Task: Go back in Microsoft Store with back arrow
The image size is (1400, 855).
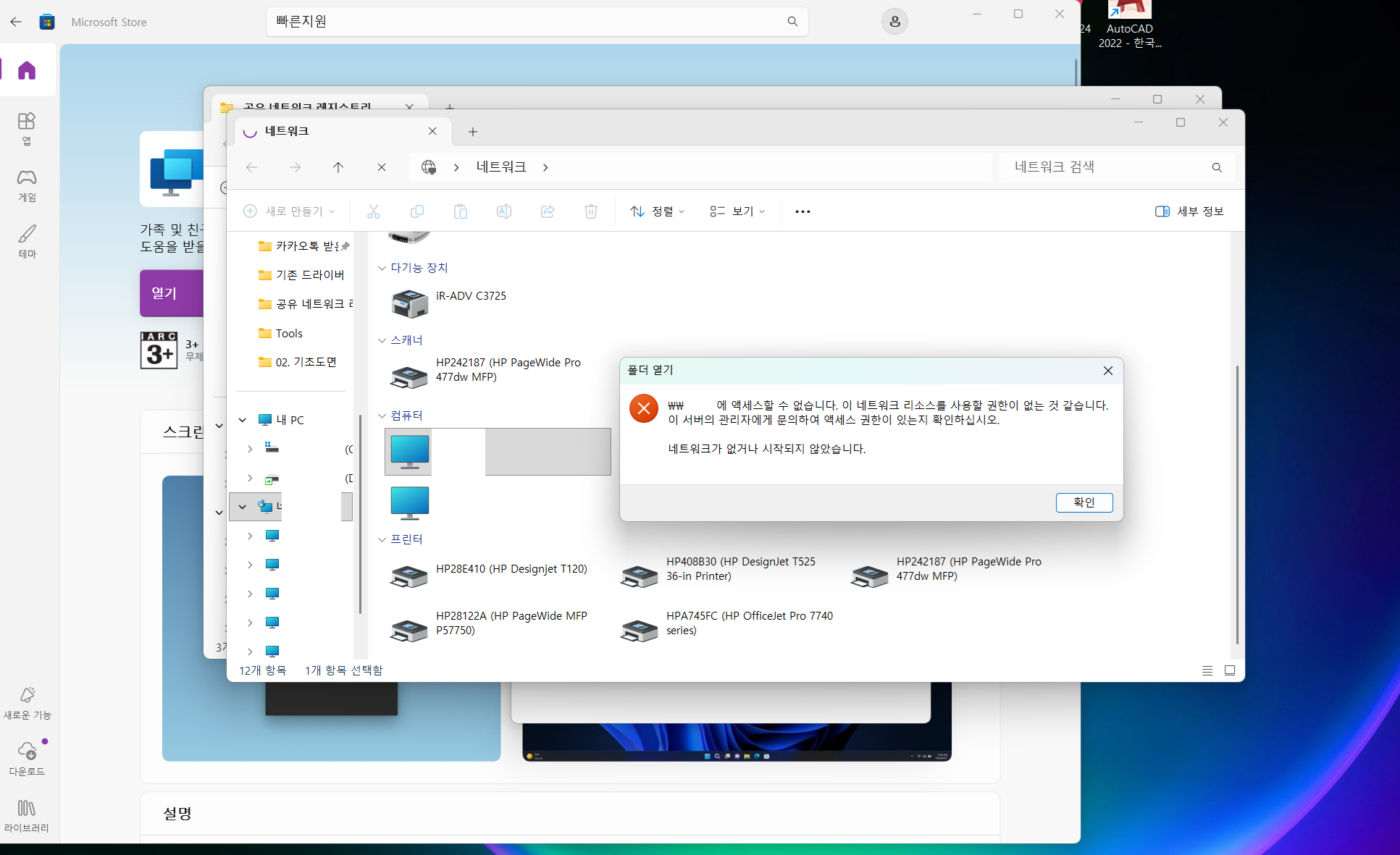Action: (16, 22)
